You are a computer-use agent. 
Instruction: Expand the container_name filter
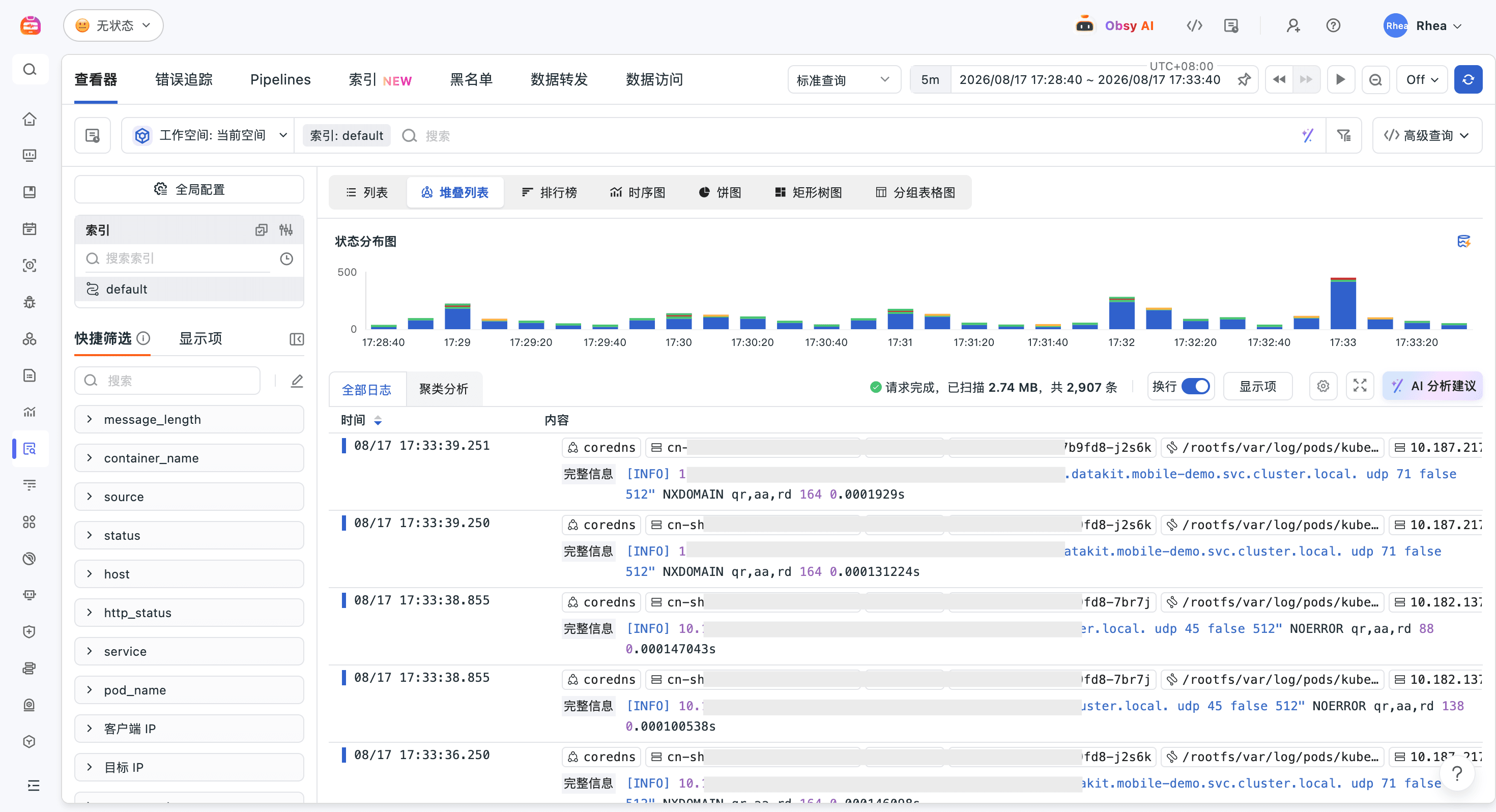click(x=189, y=458)
